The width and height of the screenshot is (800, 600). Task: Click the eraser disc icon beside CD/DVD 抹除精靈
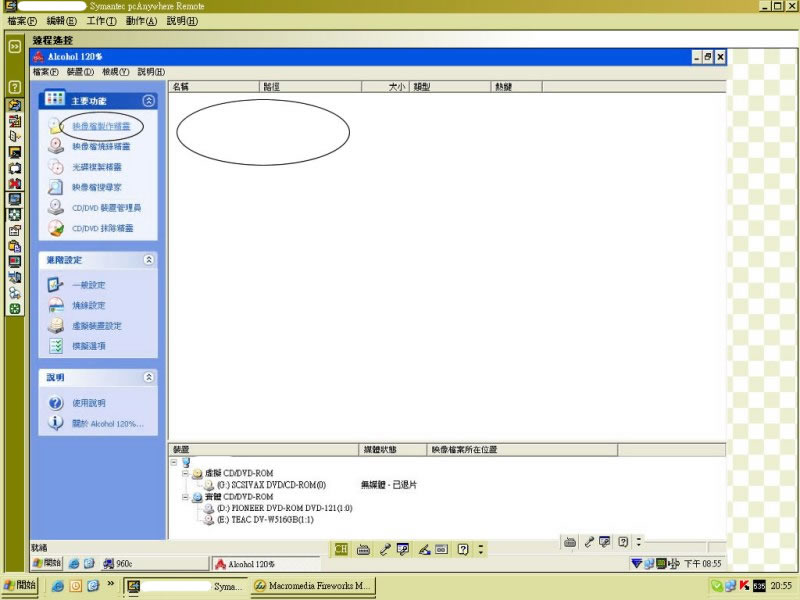coord(56,228)
